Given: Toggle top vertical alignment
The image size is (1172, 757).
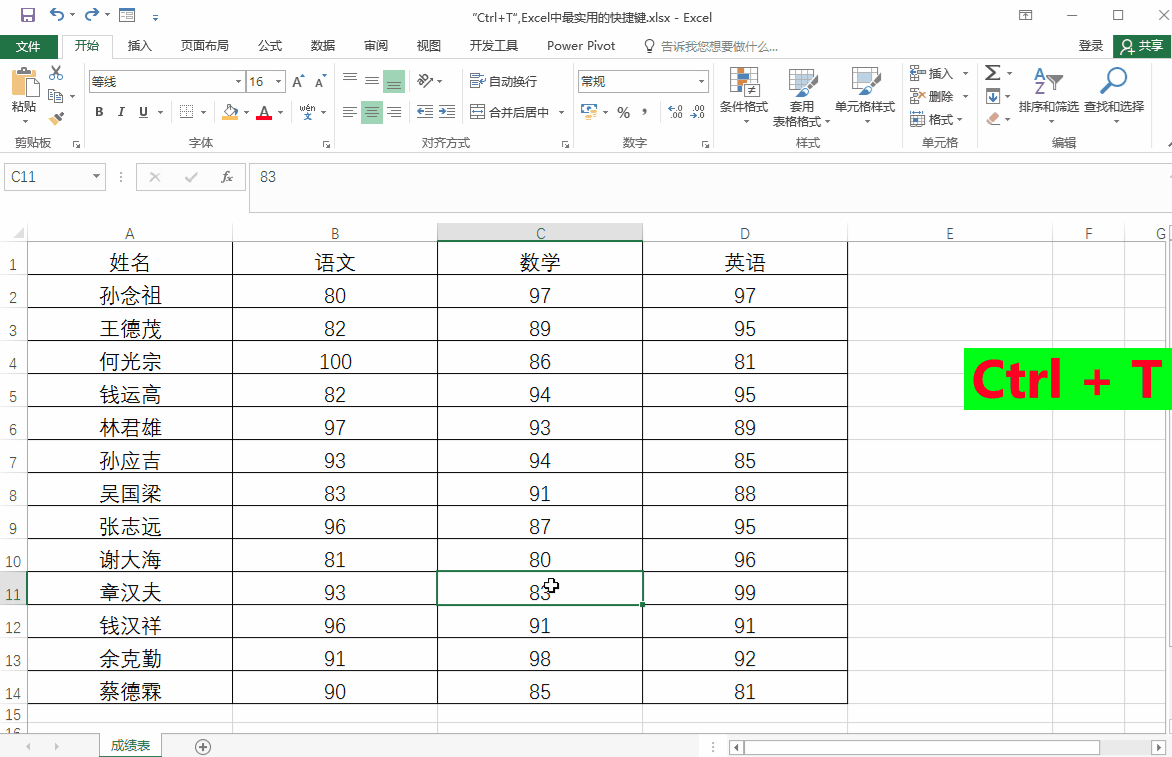Looking at the screenshot, I should click(349, 79).
